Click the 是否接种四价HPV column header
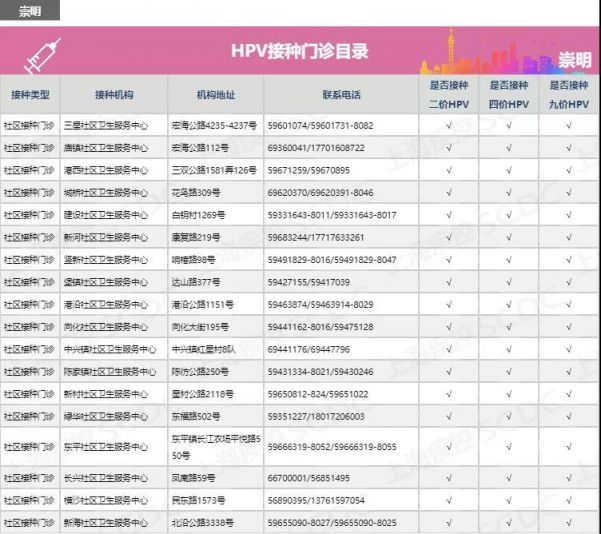The width and height of the screenshot is (601, 534). [x=509, y=94]
